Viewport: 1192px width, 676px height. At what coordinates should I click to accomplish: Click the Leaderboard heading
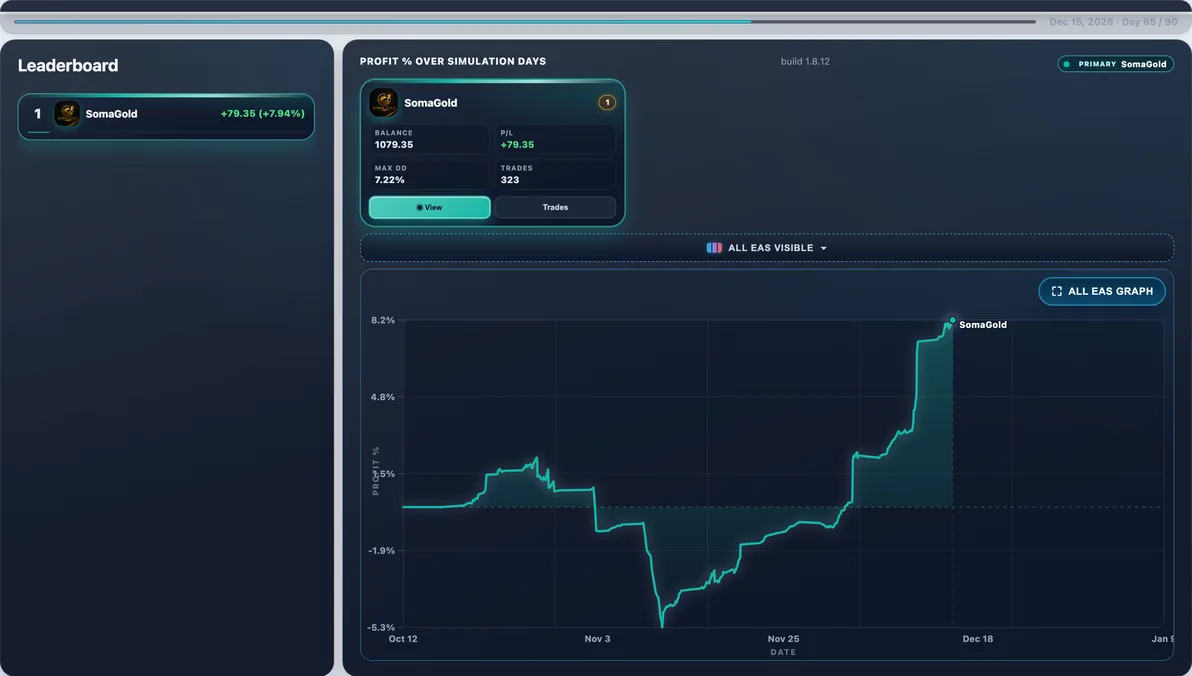click(68, 65)
